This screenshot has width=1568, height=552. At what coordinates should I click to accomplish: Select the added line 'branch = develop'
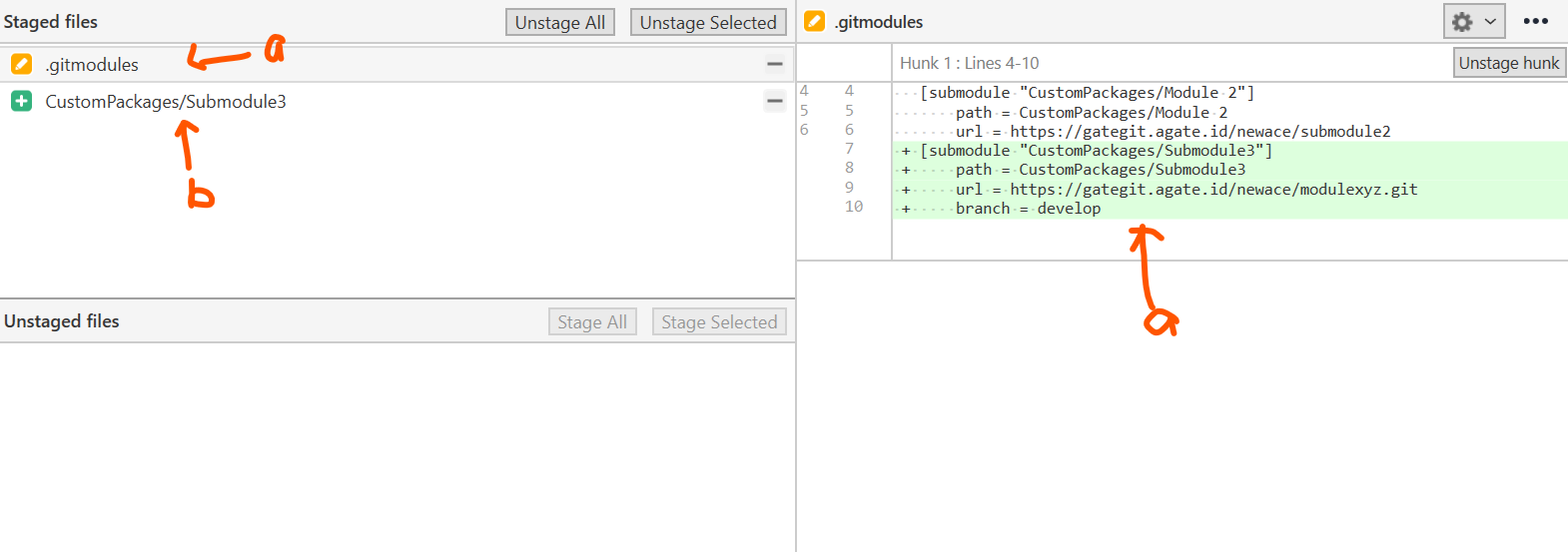1028,209
